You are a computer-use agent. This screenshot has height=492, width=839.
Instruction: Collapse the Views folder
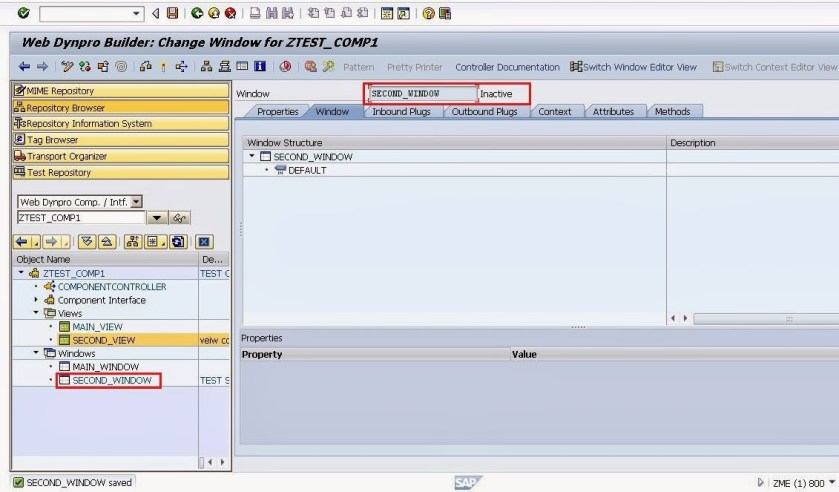coord(36,313)
